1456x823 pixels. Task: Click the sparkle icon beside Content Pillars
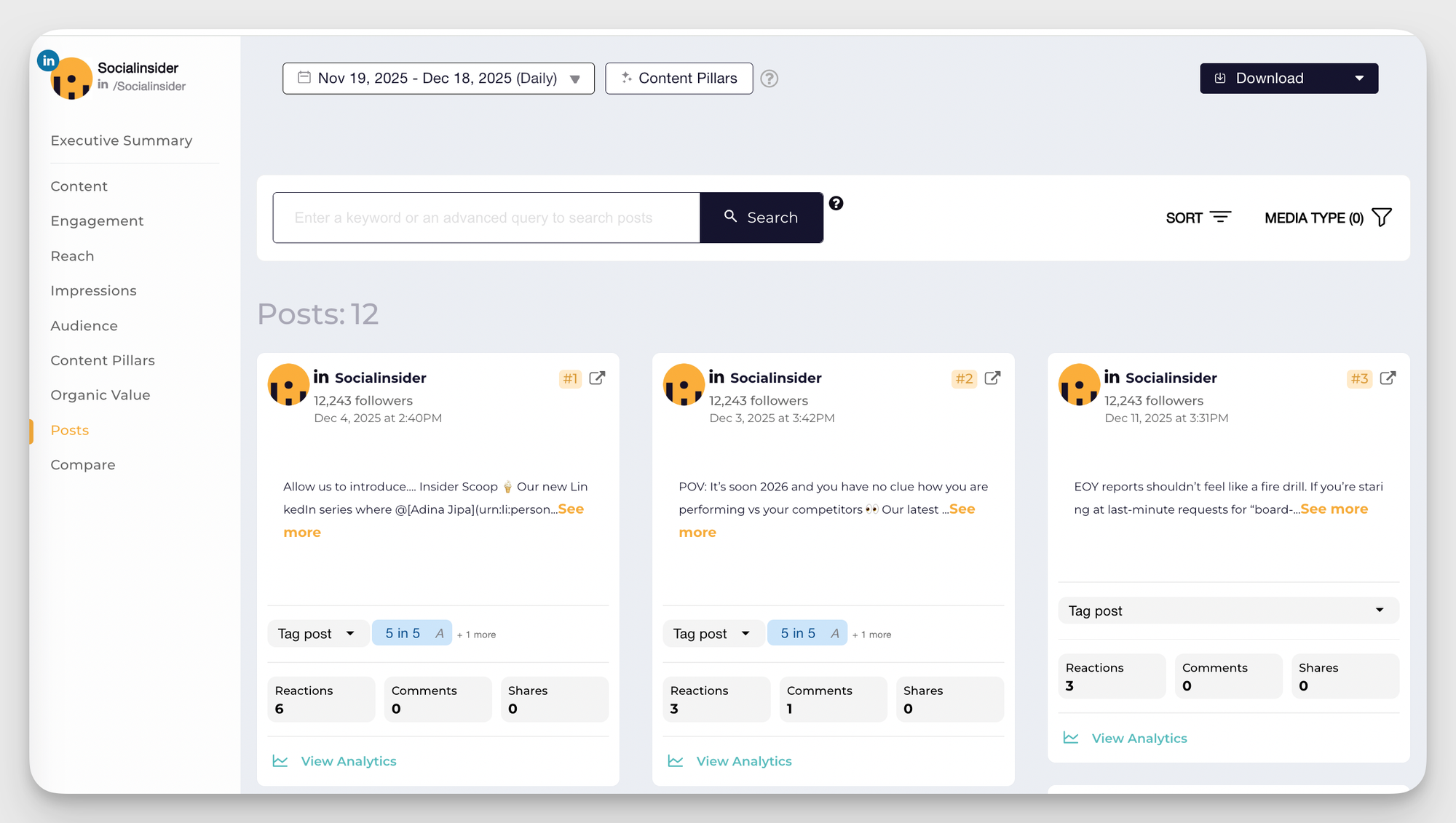pyautogui.click(x=626, y=78)
